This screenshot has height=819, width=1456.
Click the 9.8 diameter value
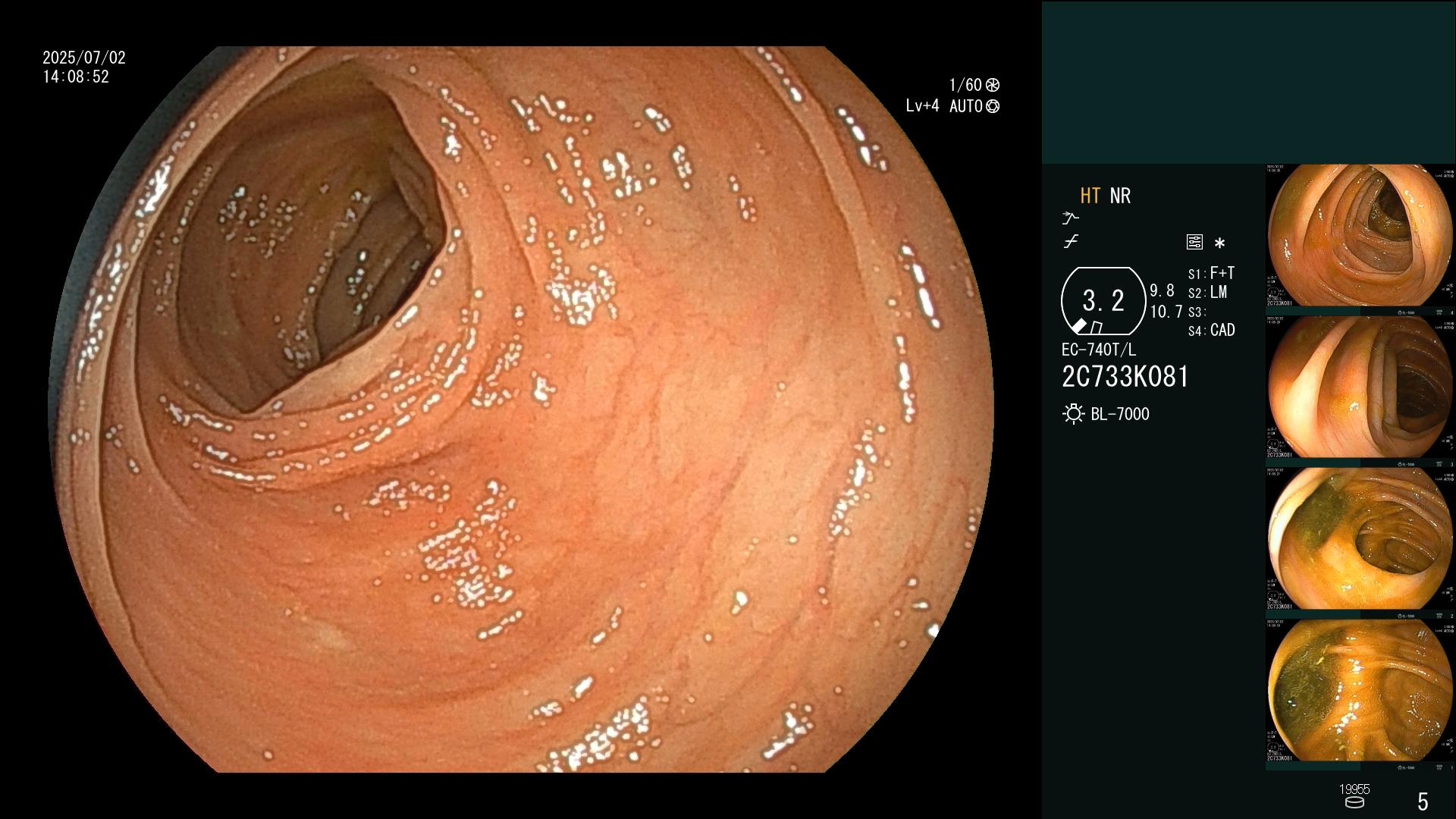(x=1162, y=290)
